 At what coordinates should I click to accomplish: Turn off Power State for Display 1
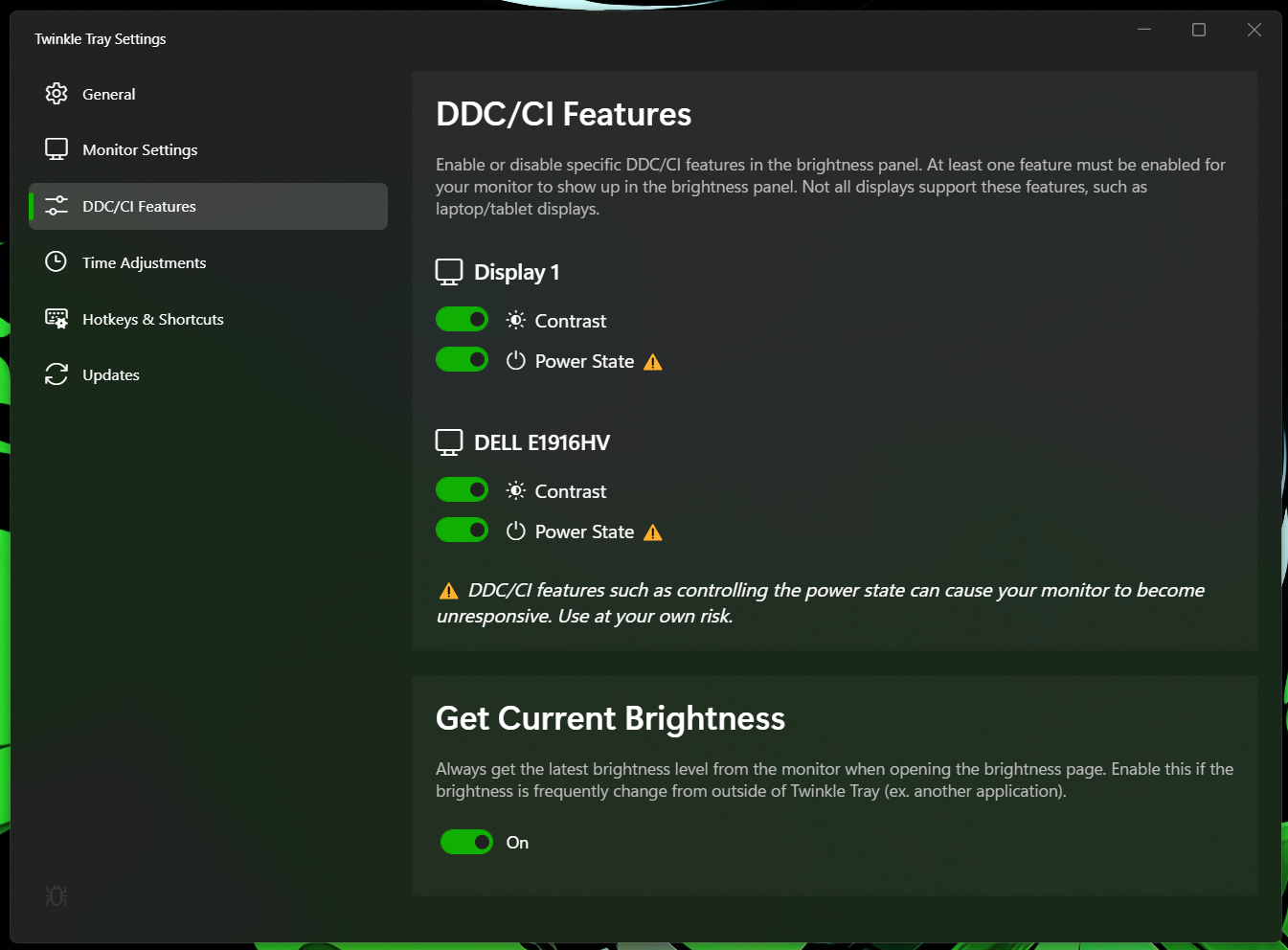[462, 360]
